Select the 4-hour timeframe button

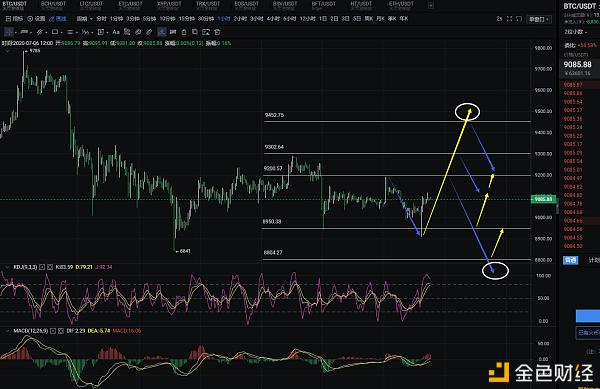[x=273, y=19]
